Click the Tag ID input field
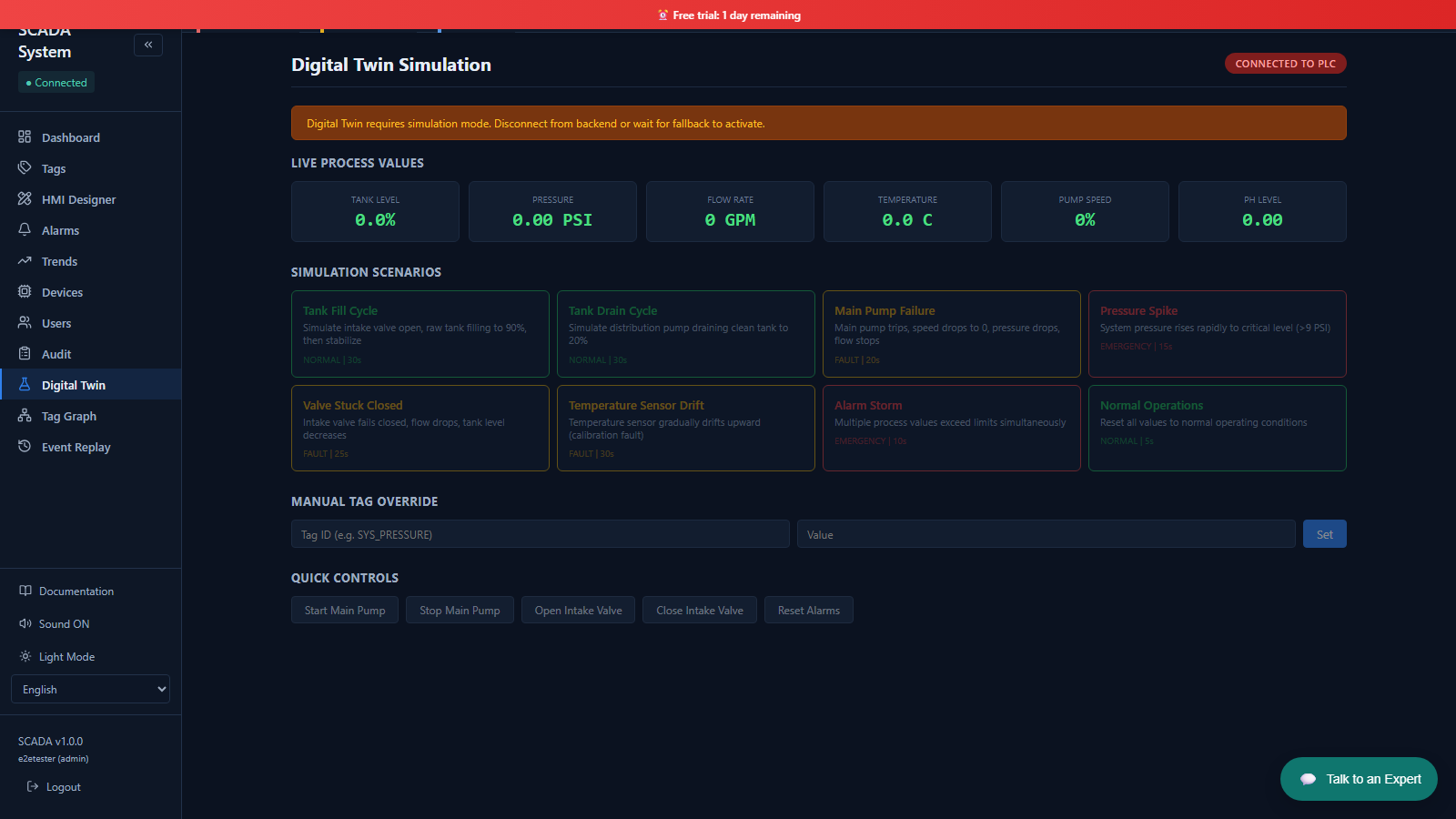The image size is (1456, 819). [541, 534]
